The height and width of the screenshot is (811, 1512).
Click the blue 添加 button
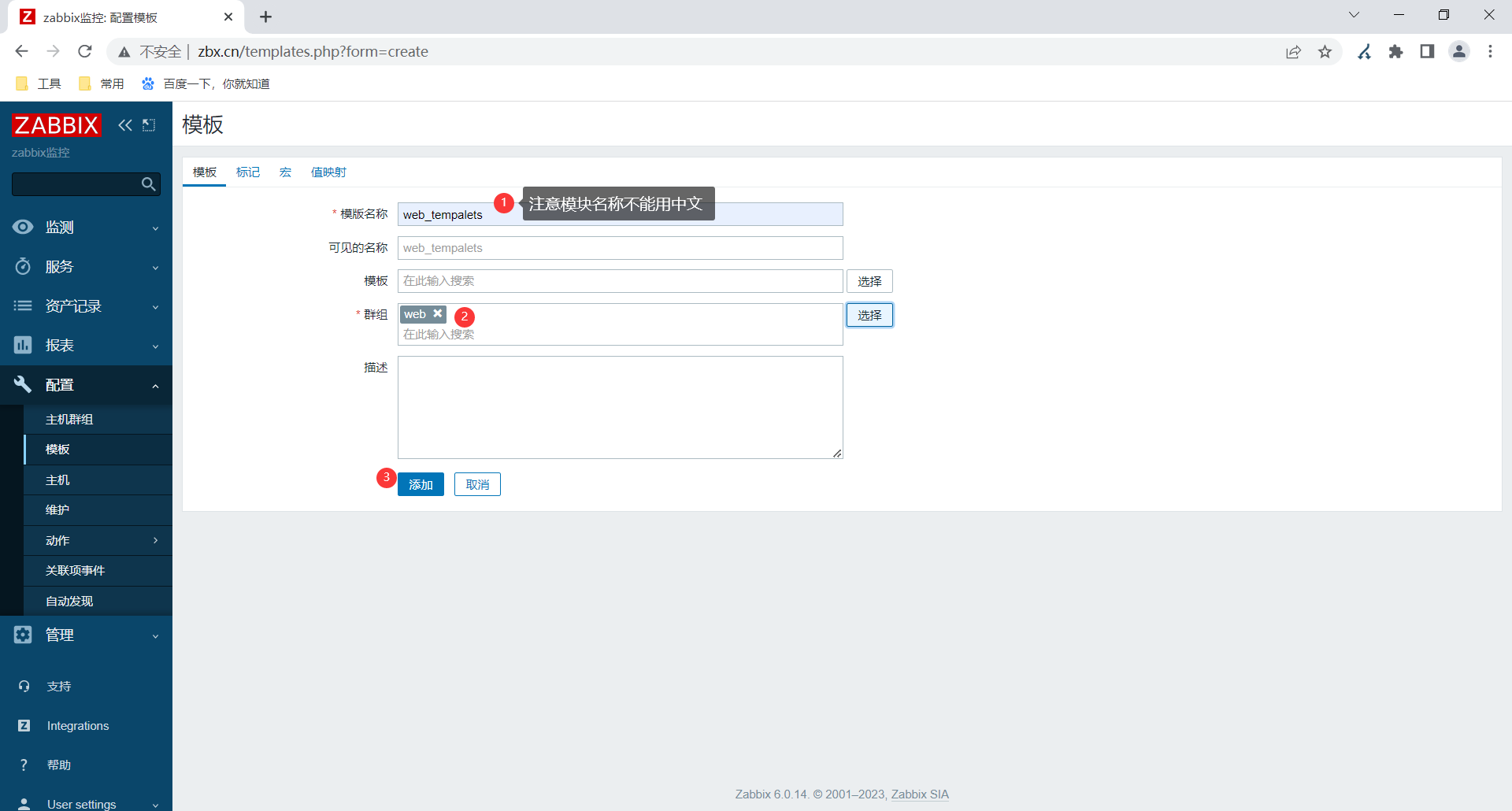421,484
